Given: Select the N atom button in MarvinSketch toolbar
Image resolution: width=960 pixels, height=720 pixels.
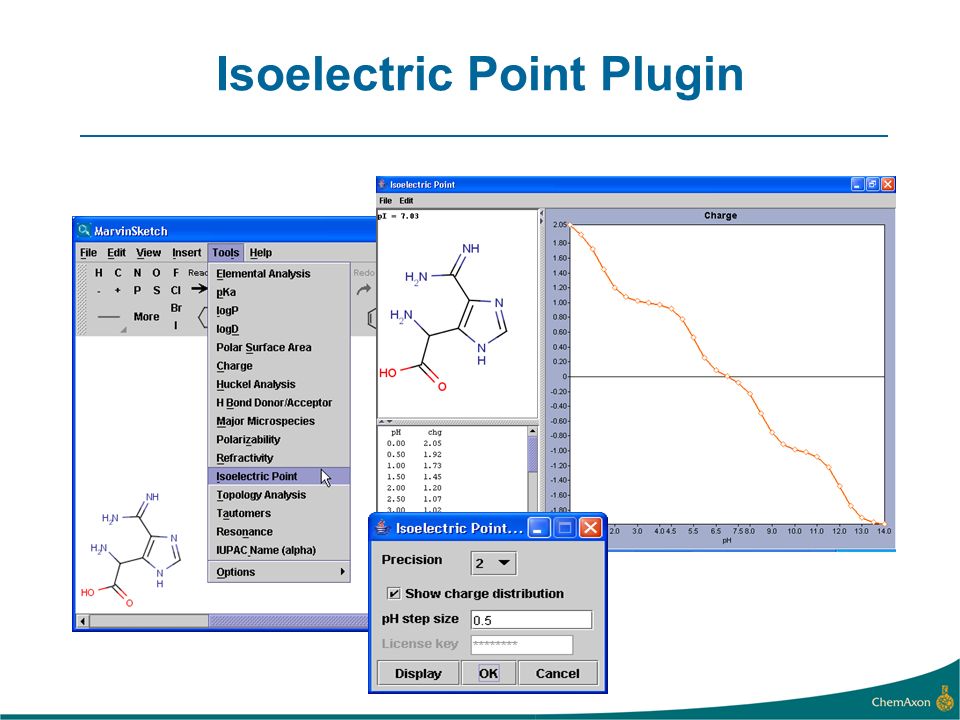Looking at the screenshot, I should coord(137,272).
